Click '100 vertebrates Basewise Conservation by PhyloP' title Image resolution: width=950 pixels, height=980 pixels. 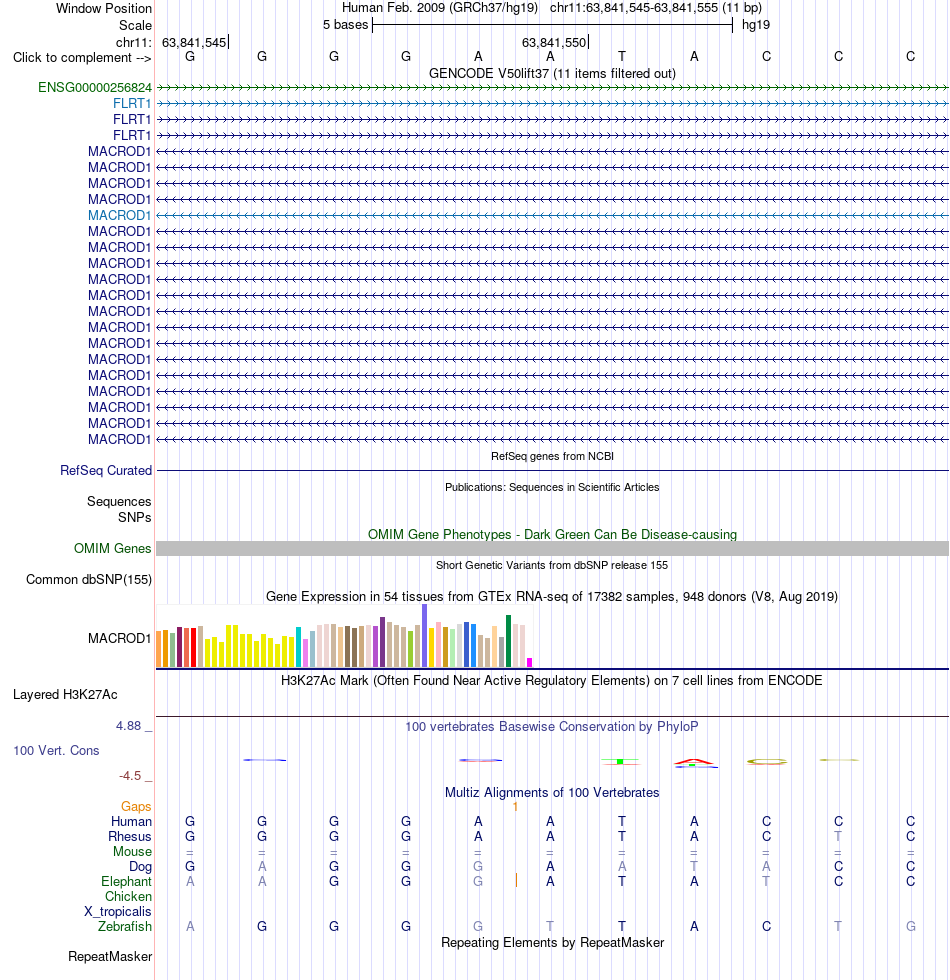pyautogui.click(x=552, y=727)
